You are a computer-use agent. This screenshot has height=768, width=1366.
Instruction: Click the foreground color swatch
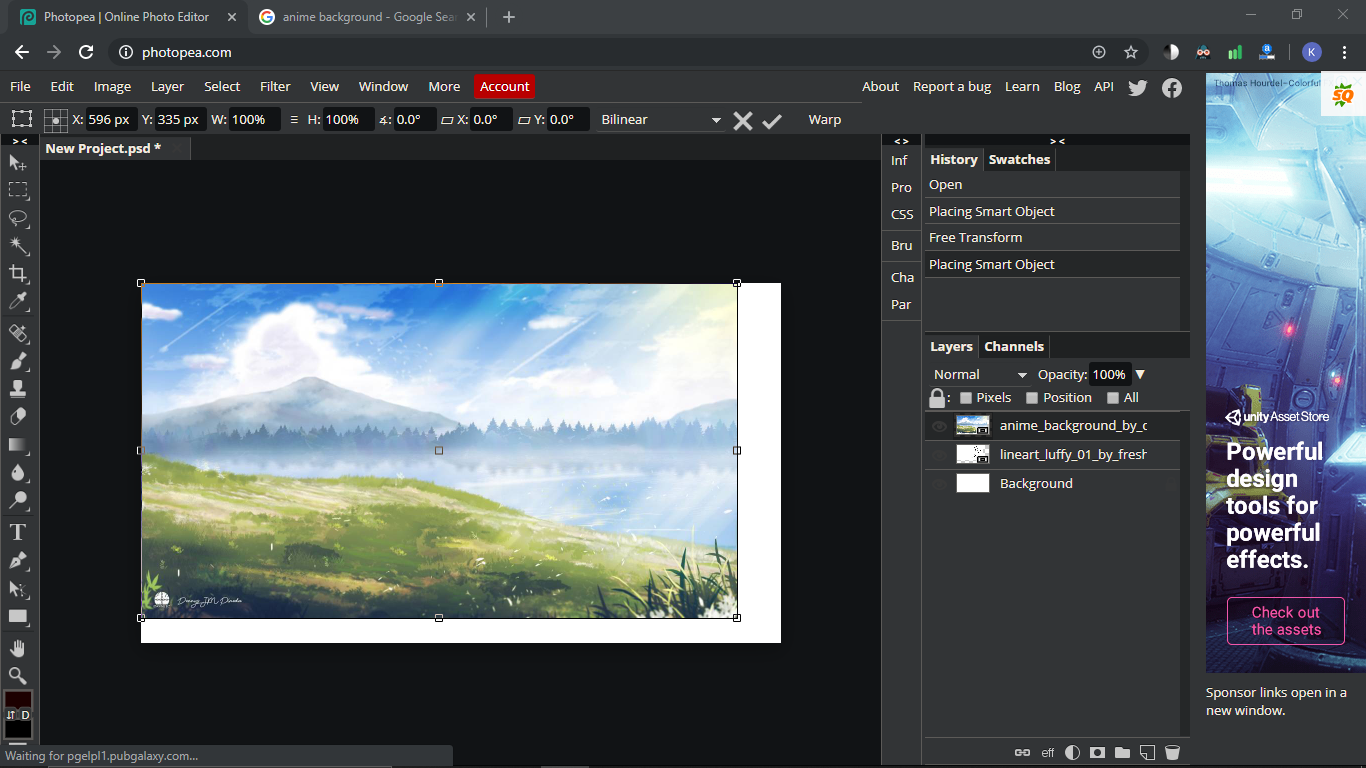pos(18,699)
